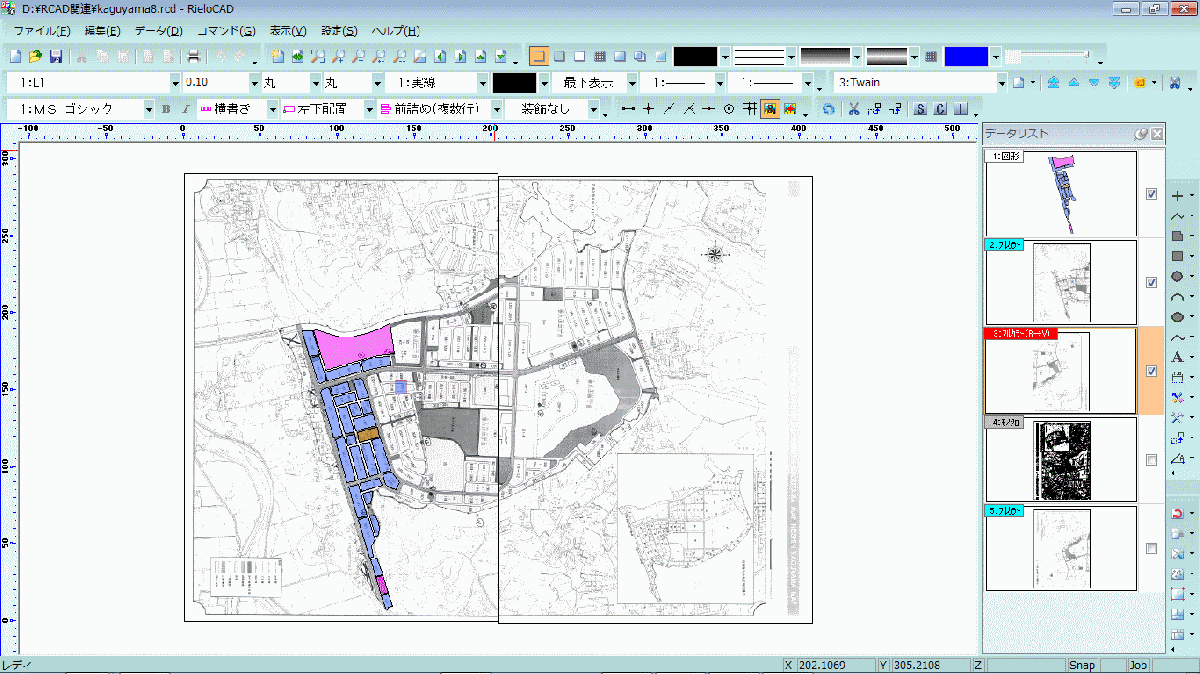1200x674 pixels.
Task: Toggle the highlighted raster display button in snap toolbar
Action: tap(770, 109)
